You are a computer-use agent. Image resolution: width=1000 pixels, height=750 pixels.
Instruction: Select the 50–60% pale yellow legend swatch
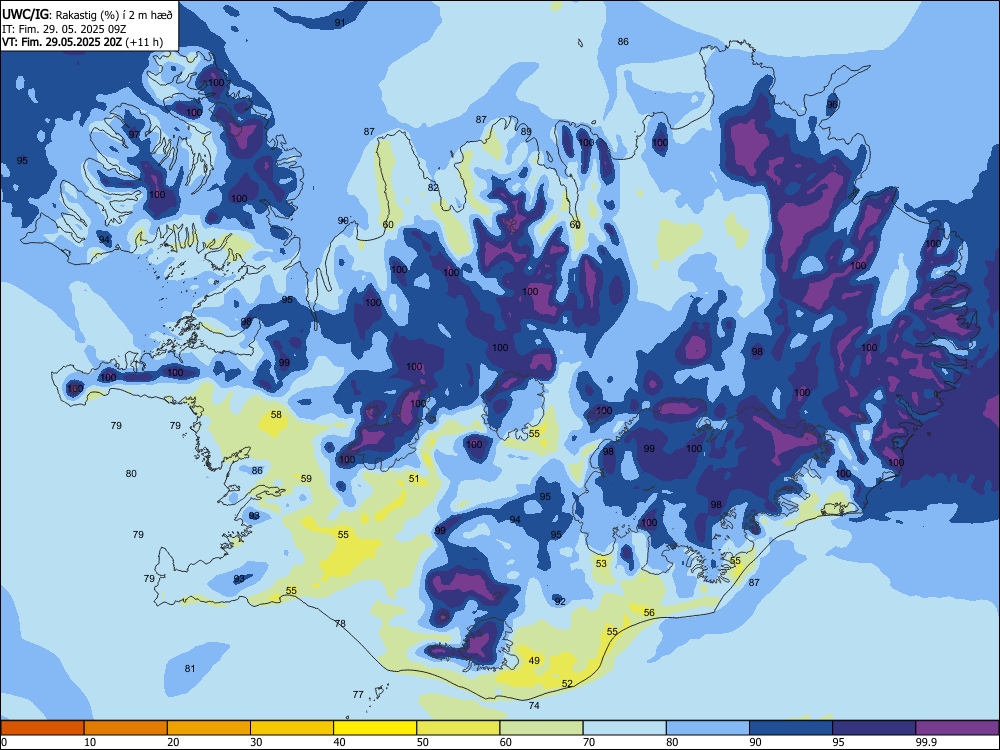tap(459, 728)
